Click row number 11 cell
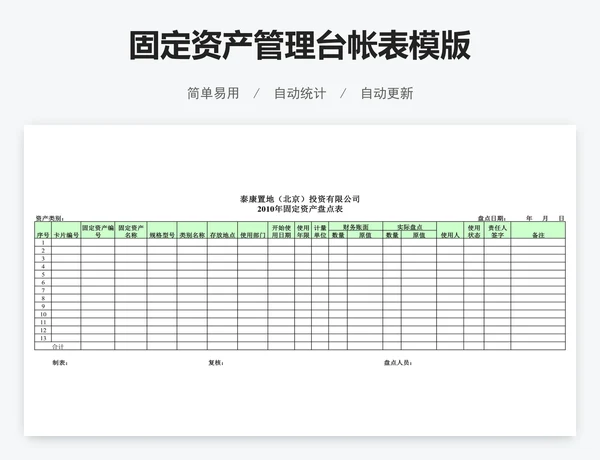600x460 pixels. tap(43, 322)
